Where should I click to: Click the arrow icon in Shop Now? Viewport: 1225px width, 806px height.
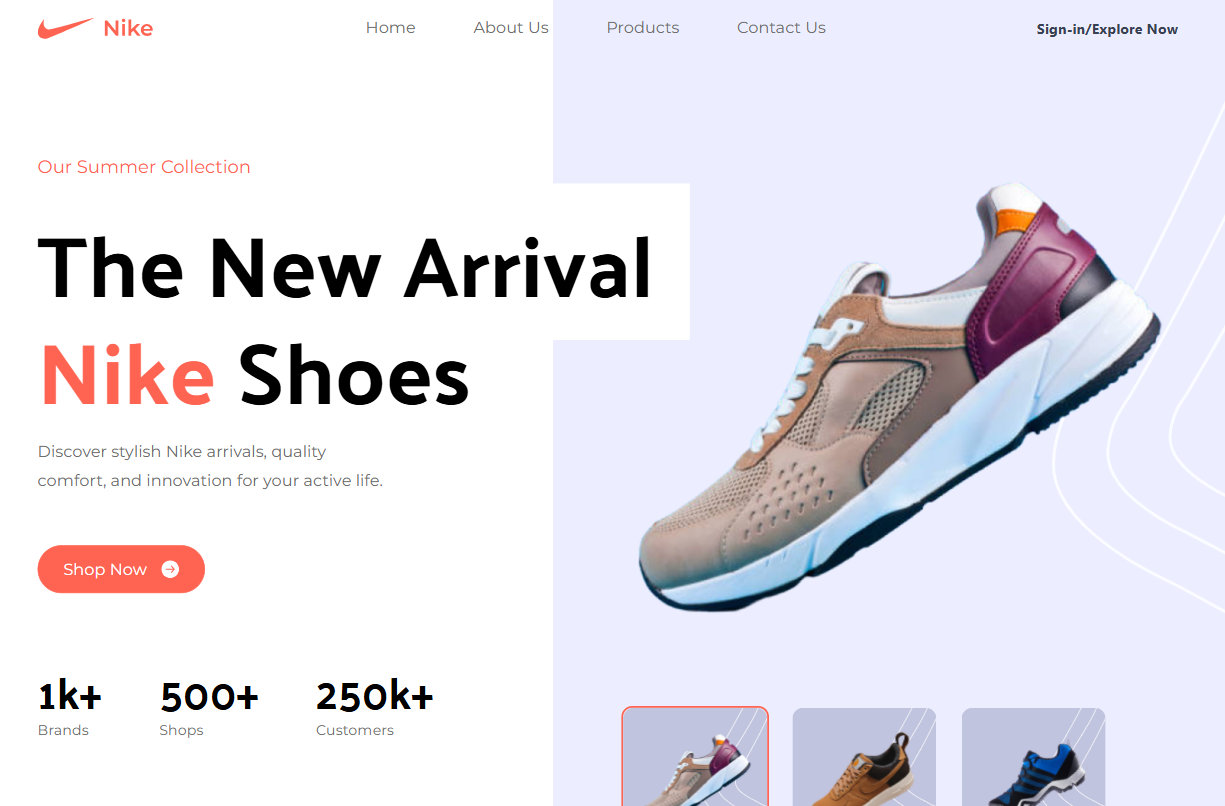coord(170,569)
